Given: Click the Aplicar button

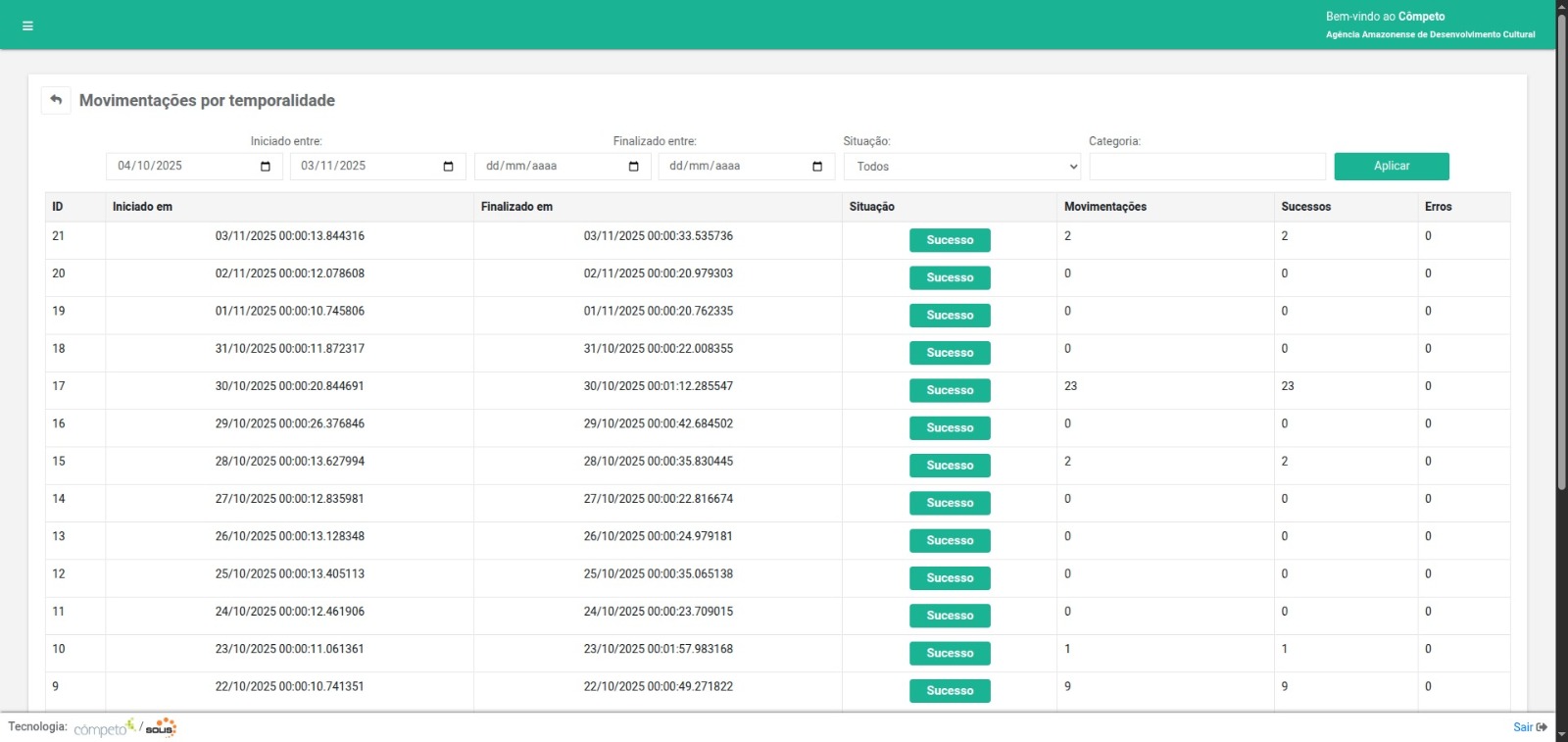Looking at the screenshot, I should 1391,167.
